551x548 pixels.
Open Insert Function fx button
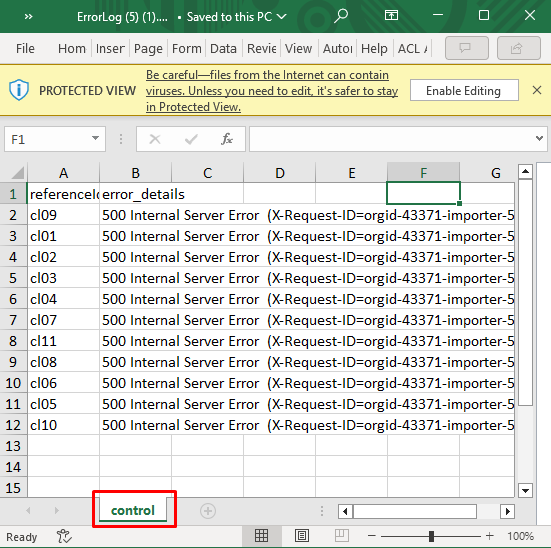[227, 139]
